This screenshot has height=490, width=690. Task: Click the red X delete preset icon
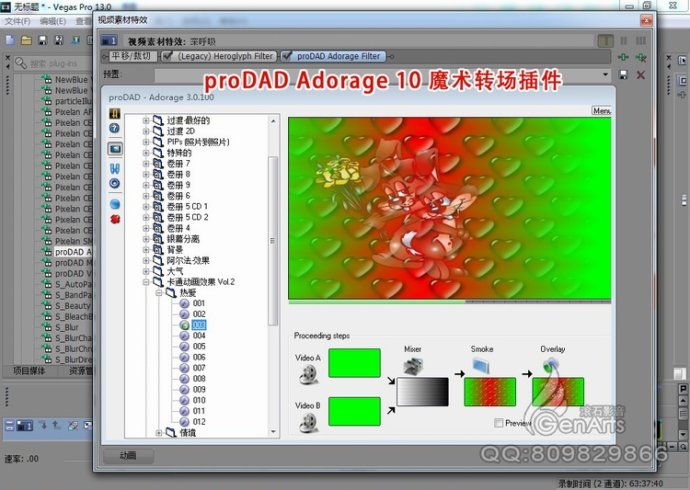point(640,75)
